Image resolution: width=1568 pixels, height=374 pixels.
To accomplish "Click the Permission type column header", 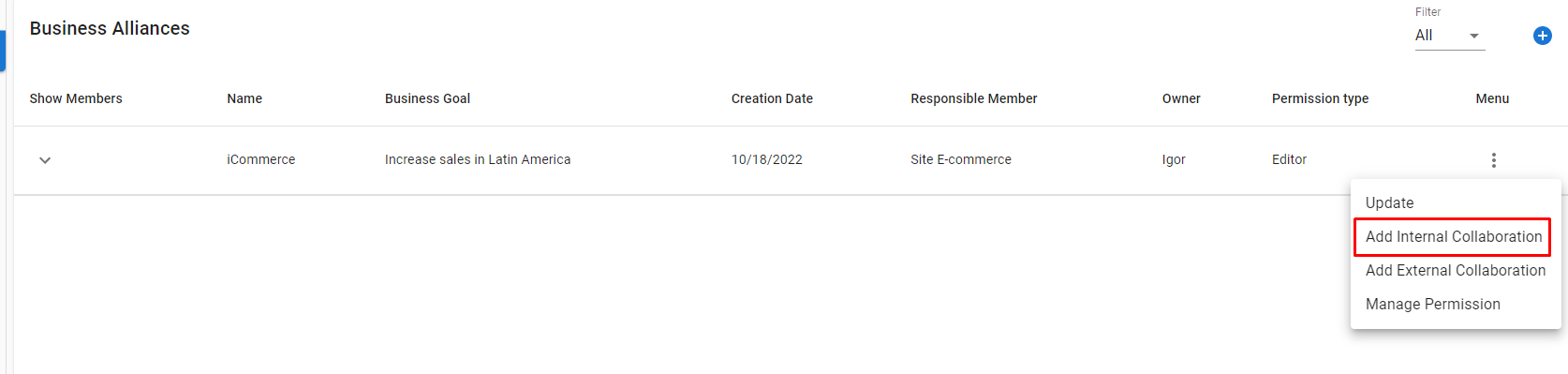I will coord(1320,98).
